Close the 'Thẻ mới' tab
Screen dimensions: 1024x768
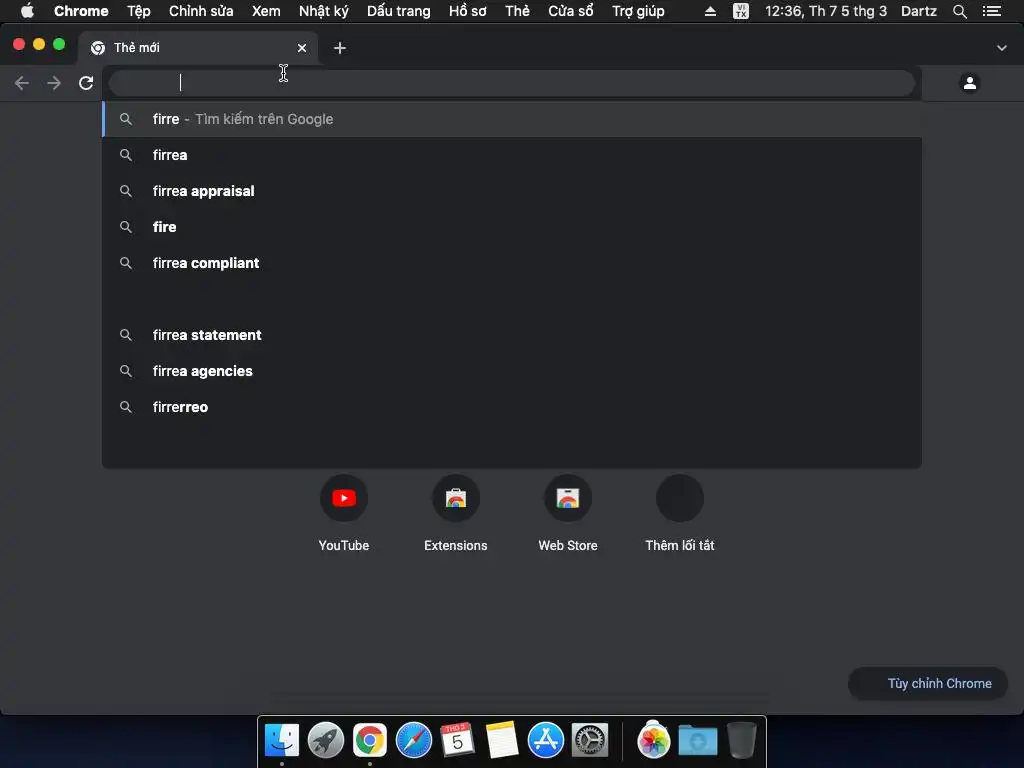click(302, 48)
